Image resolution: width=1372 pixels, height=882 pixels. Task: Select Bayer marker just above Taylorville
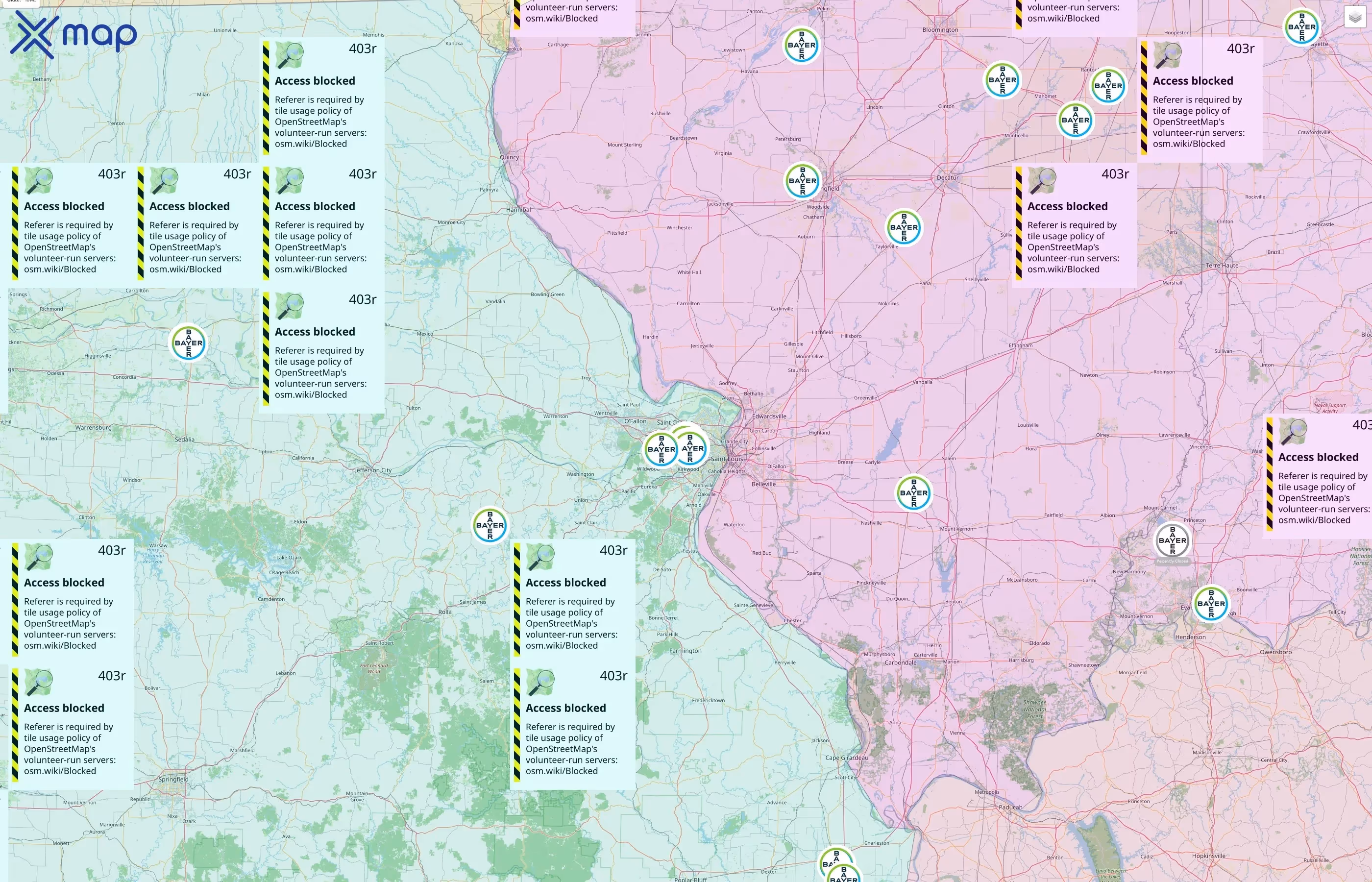(904, 227)
